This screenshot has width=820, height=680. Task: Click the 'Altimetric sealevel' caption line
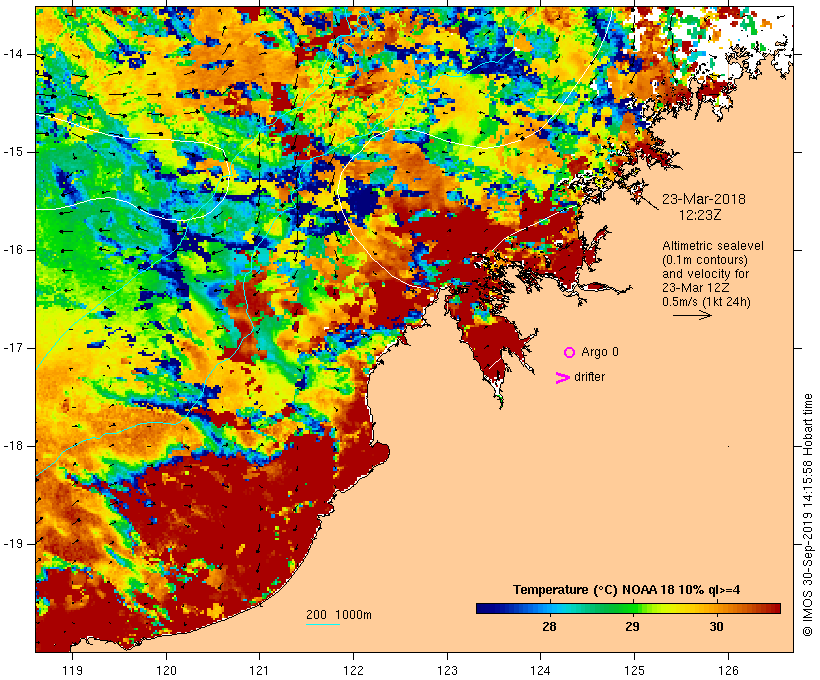tap(713, 246)
